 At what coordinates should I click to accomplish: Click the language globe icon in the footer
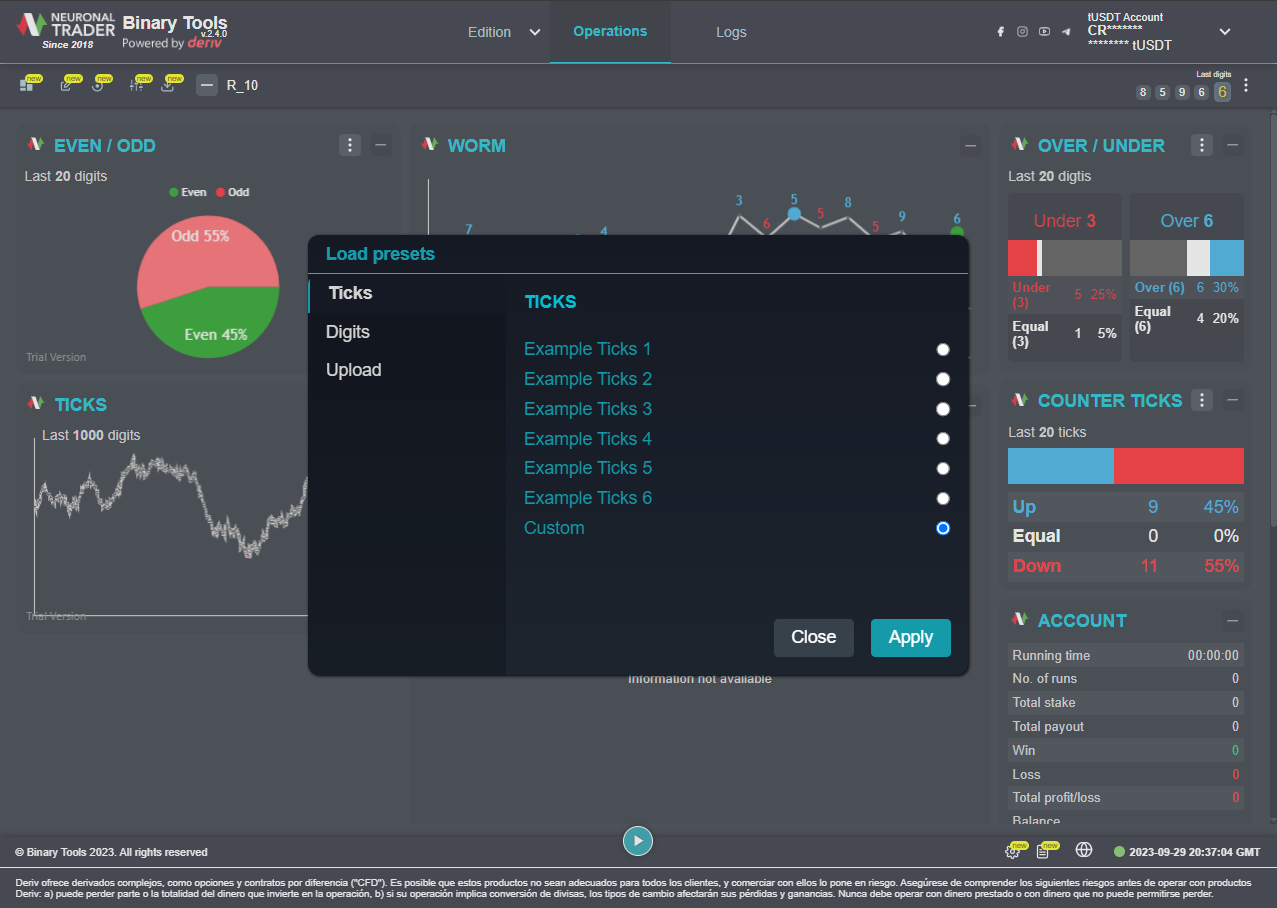[x=1084, y=850]
